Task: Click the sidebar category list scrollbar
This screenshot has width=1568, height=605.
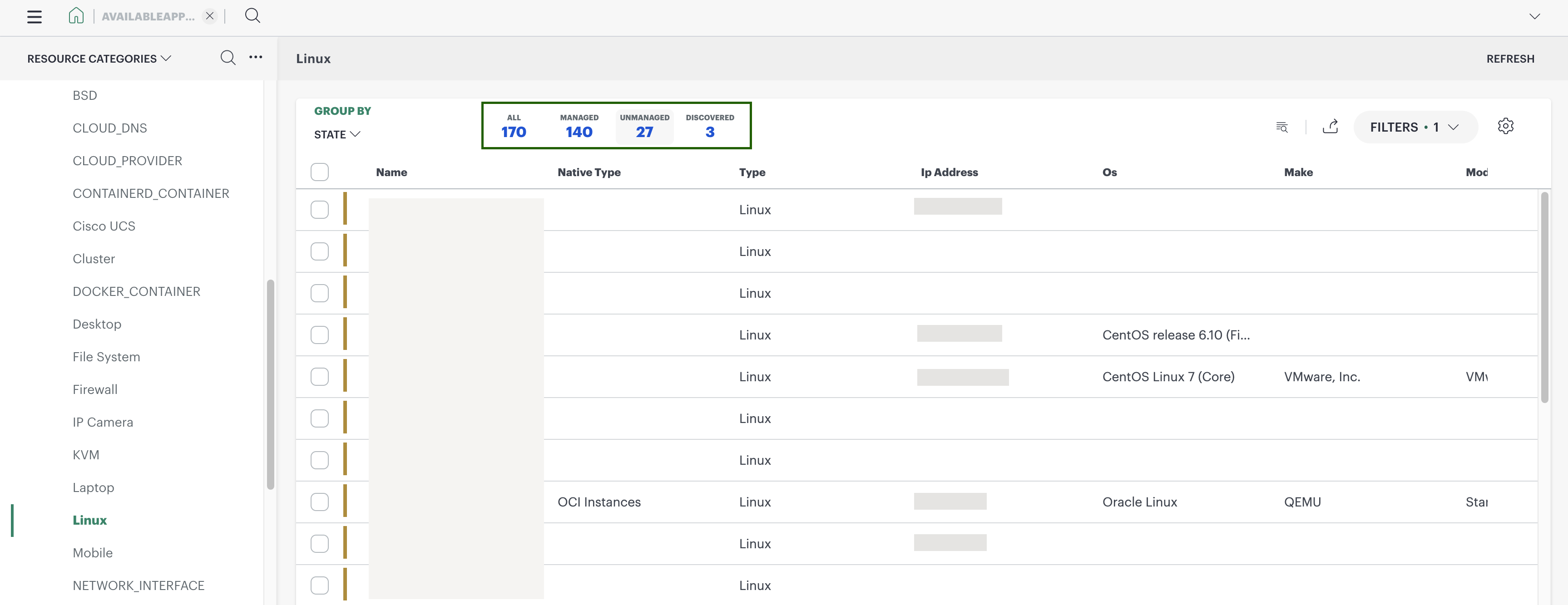Action: pyautogui.click(x=270, y=384)
